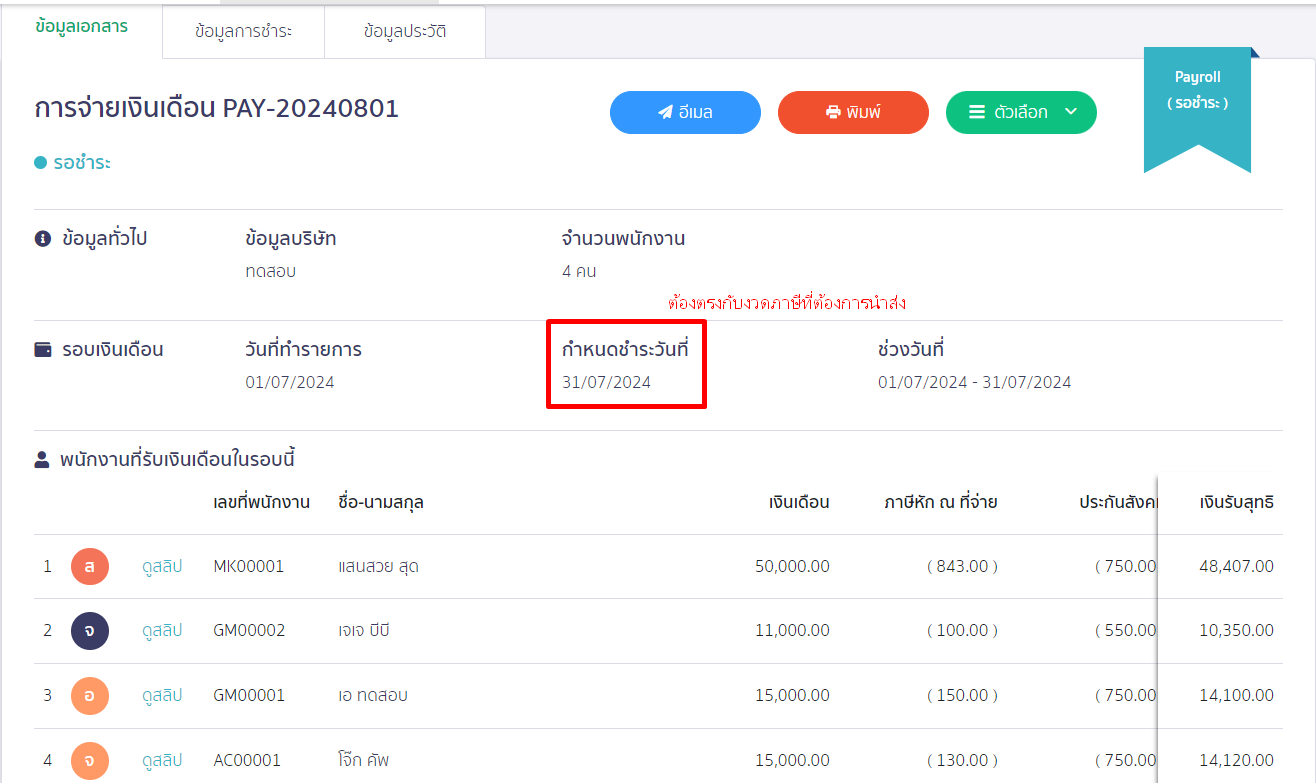Viewport: 1316px width, 783px height.
Task: Click the paper plane email icon
Action: (665, 112)
